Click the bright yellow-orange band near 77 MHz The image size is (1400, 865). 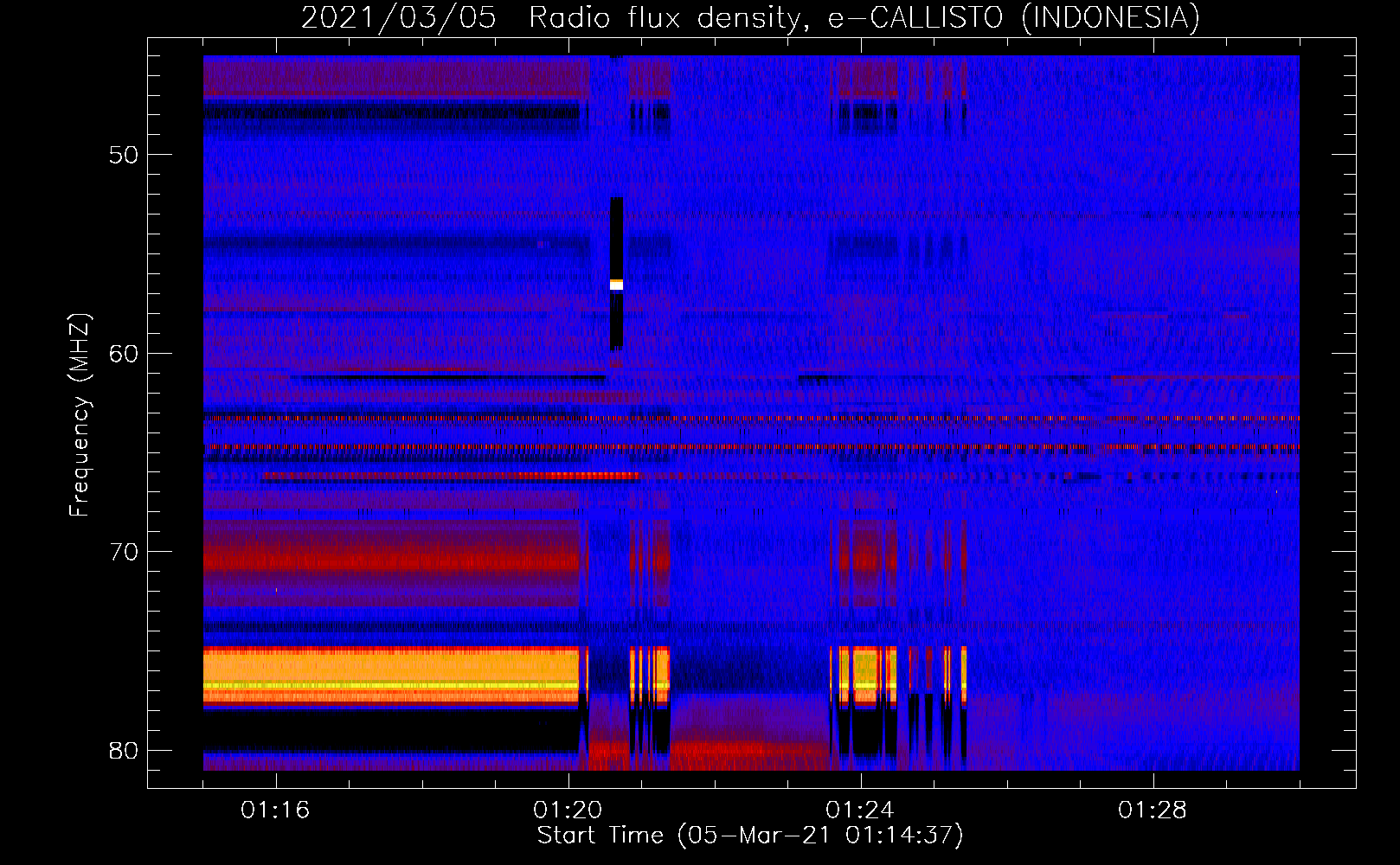391,676
